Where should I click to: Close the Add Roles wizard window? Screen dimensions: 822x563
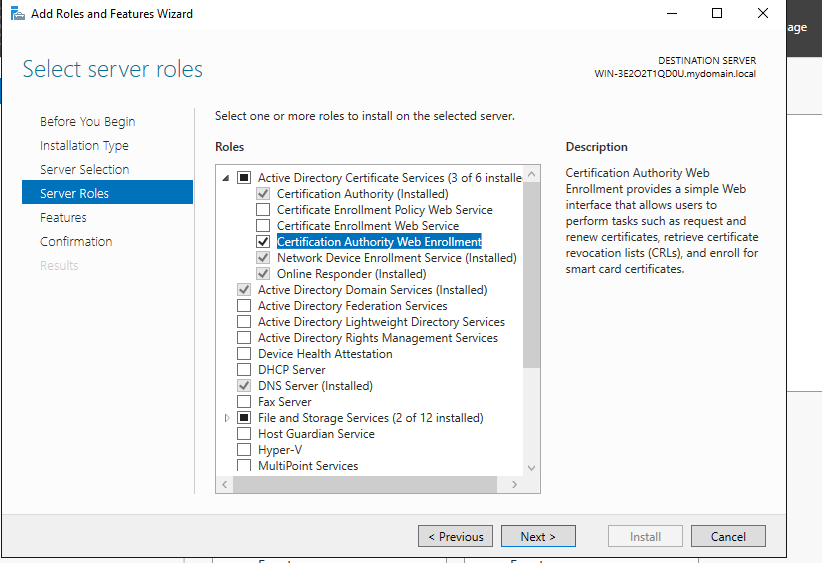click(763, 13)
